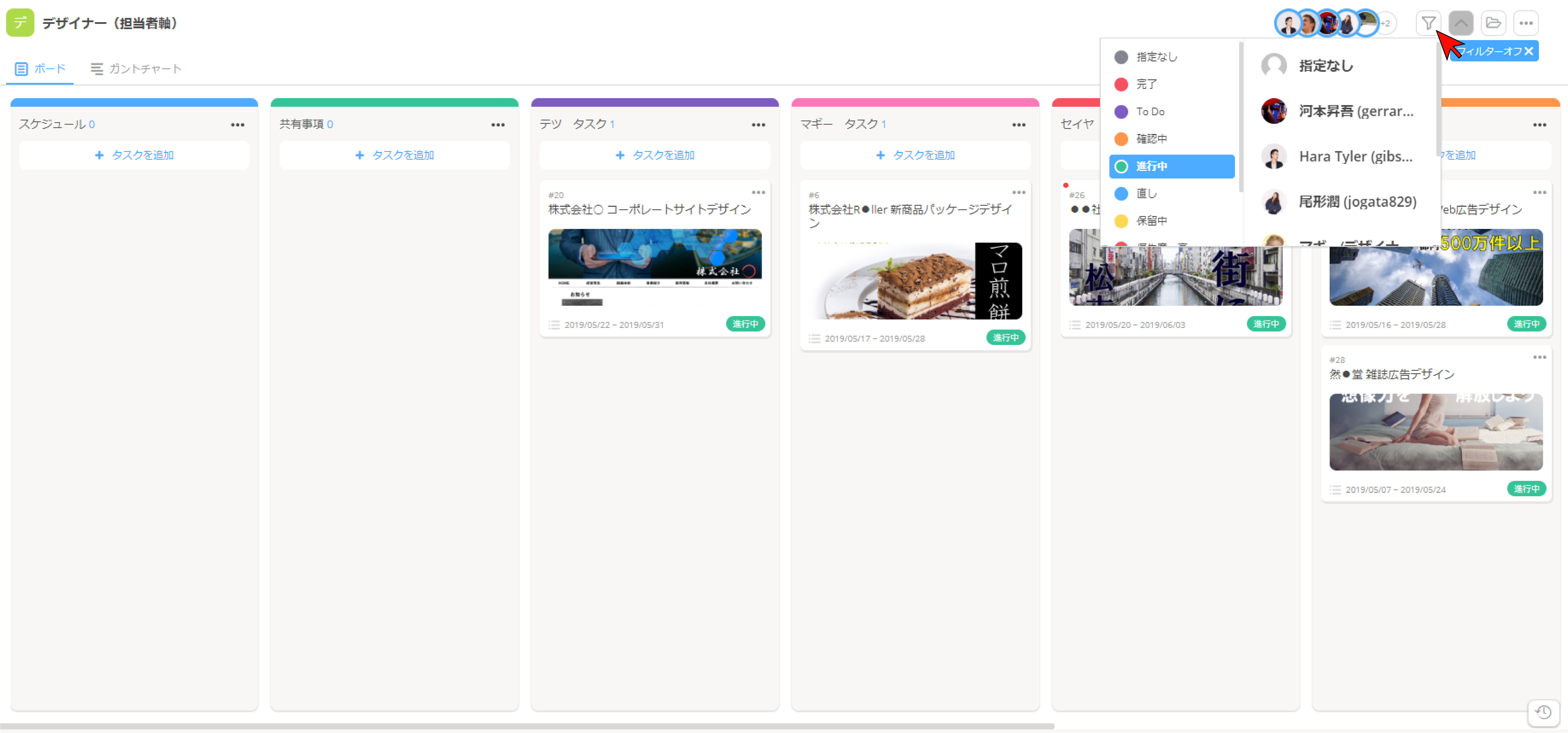
Task: Open card #20 options ellipsis
Action: tap(758, 192)
